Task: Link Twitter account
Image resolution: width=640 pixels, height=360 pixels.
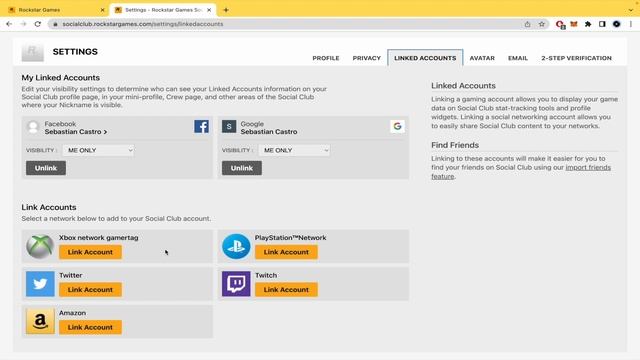Action: [90, 289]
